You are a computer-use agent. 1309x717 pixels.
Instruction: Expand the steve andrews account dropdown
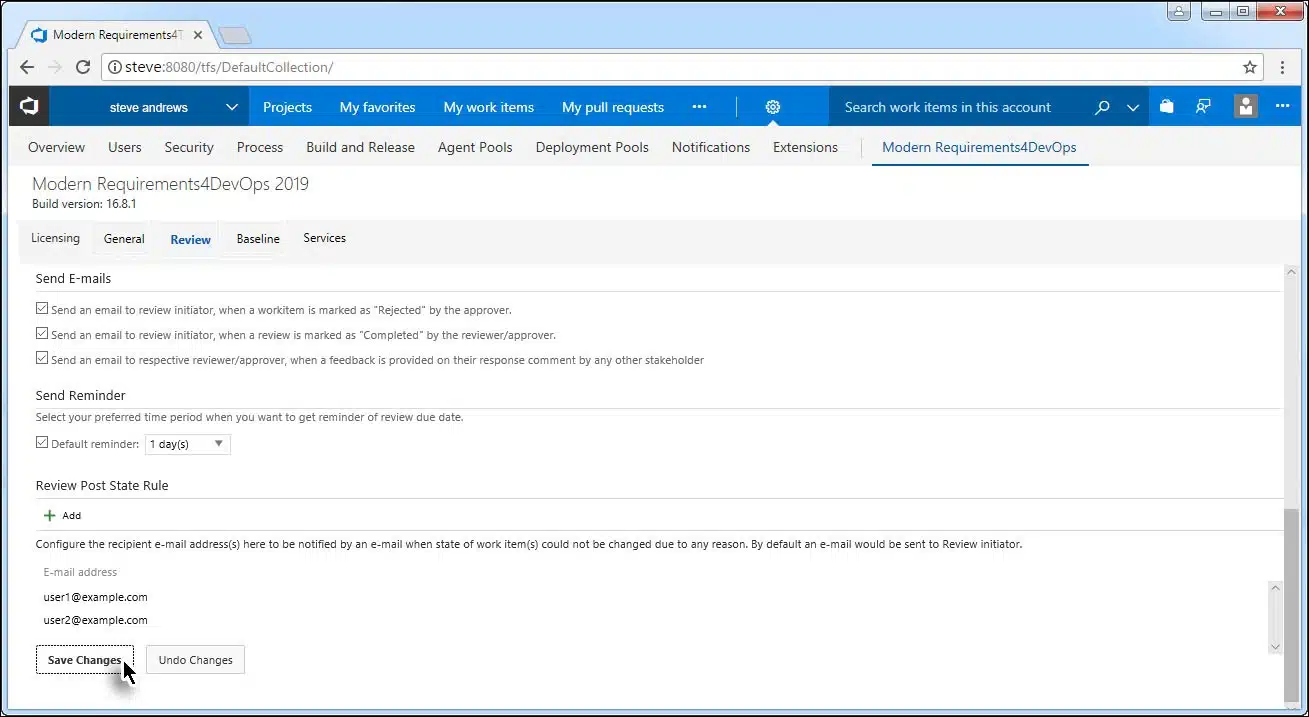click(231, 107)
